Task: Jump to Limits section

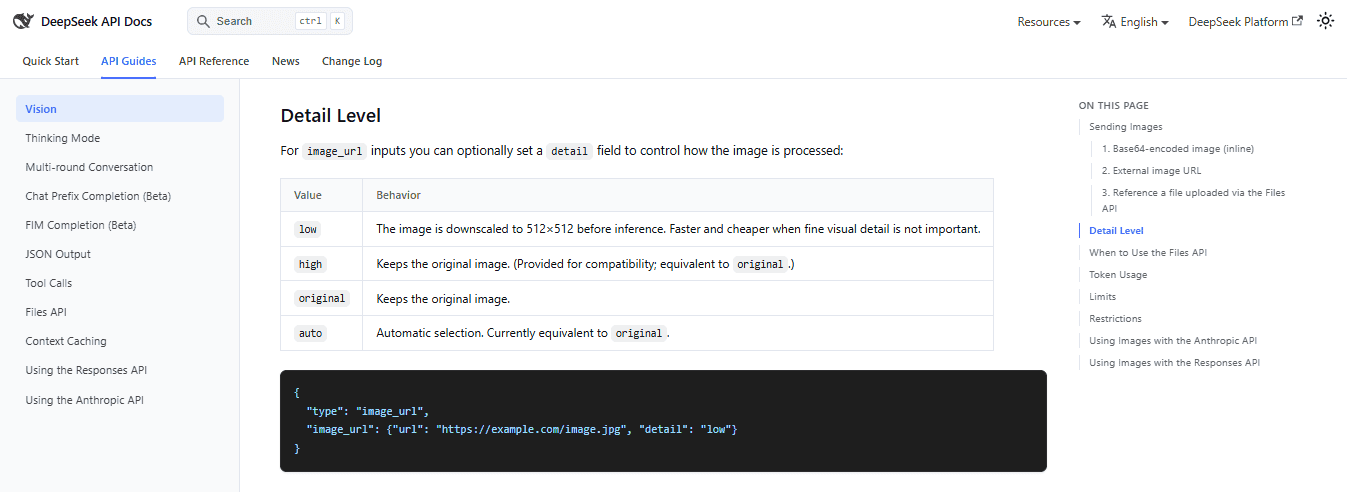Action: tap(1102, 297)
